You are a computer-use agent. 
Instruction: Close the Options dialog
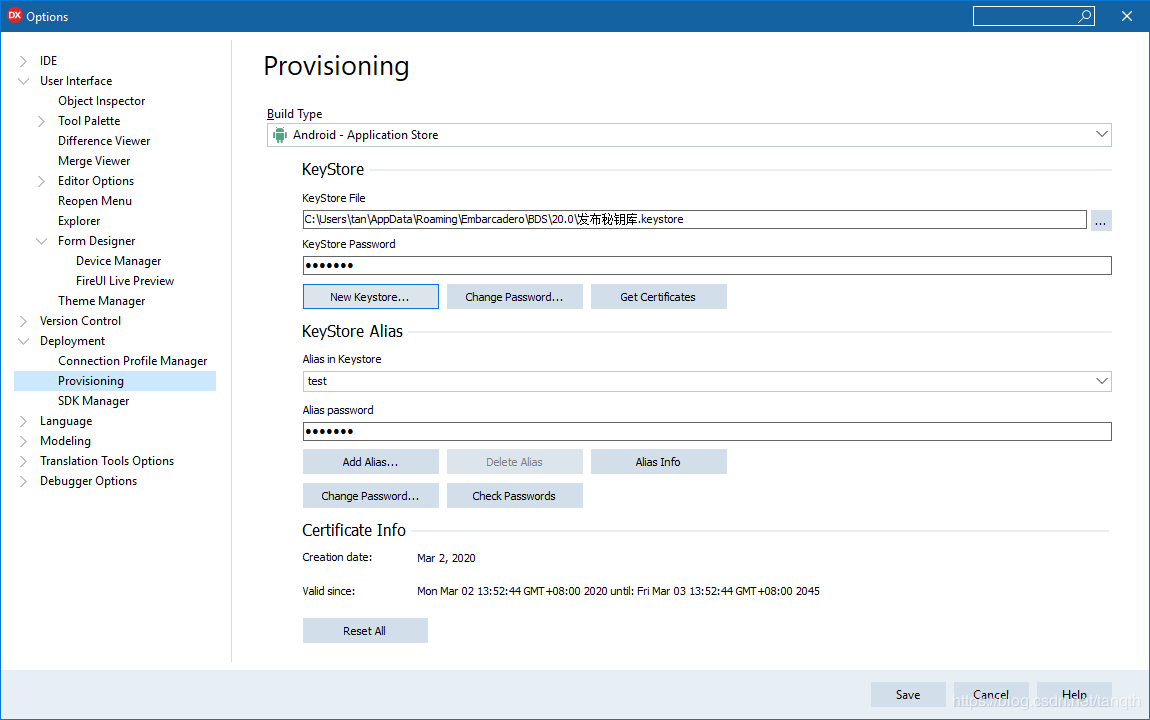[x=1127, y=16]
